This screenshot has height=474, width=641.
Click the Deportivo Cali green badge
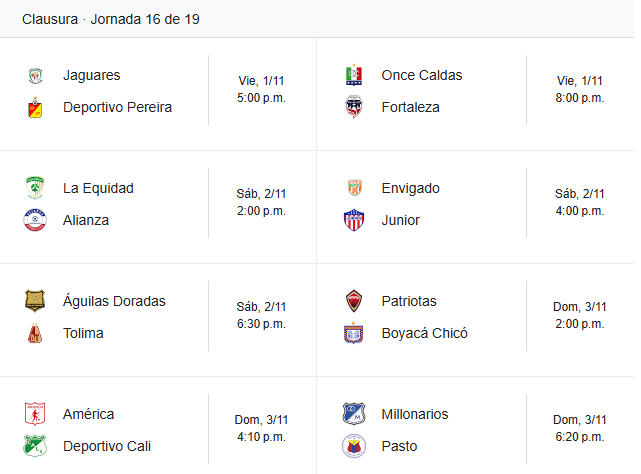(x=35, y=446)
